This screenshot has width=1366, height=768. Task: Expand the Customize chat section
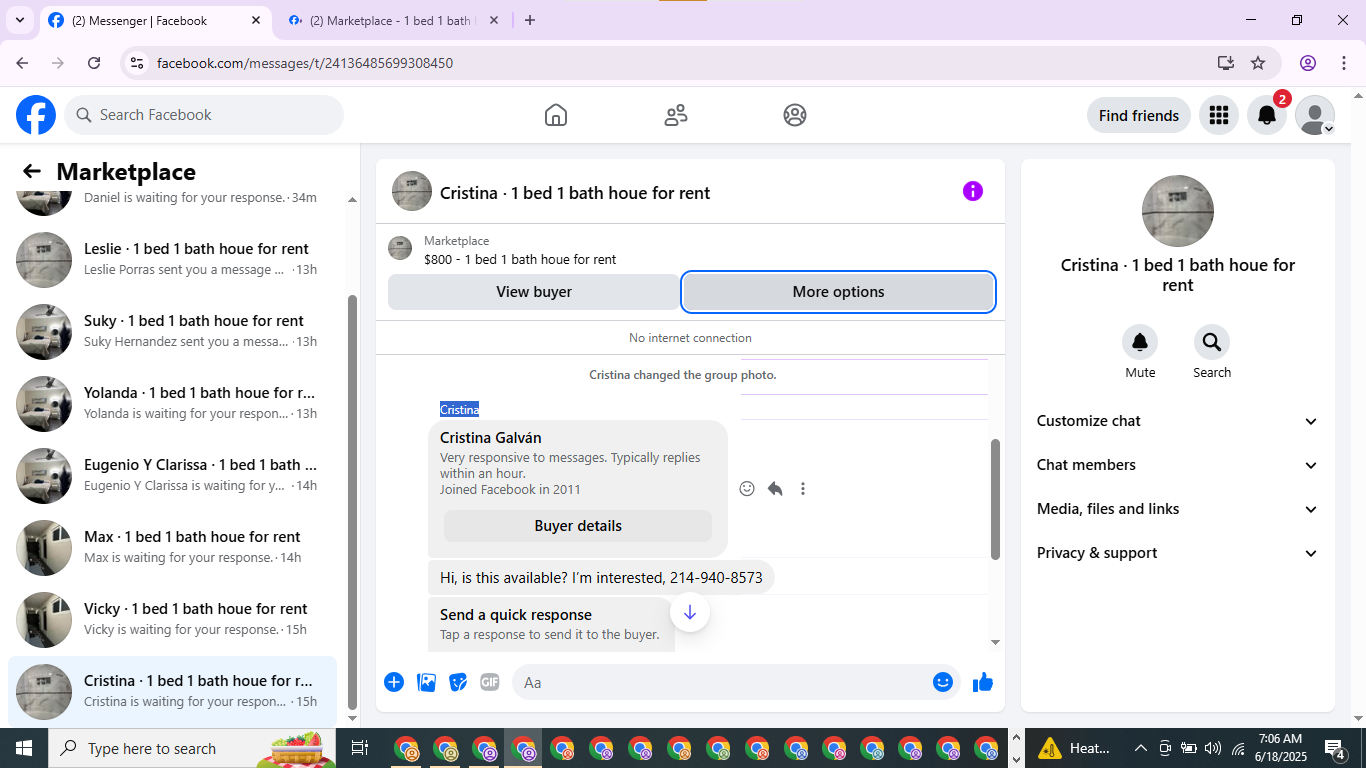pos(1178,421)
